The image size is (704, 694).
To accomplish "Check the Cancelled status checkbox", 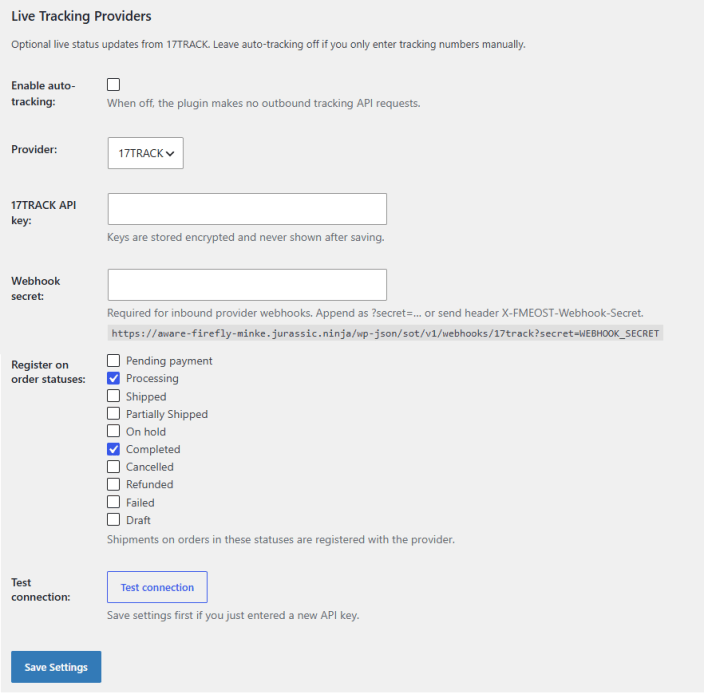I will click(x=114, y=466).
